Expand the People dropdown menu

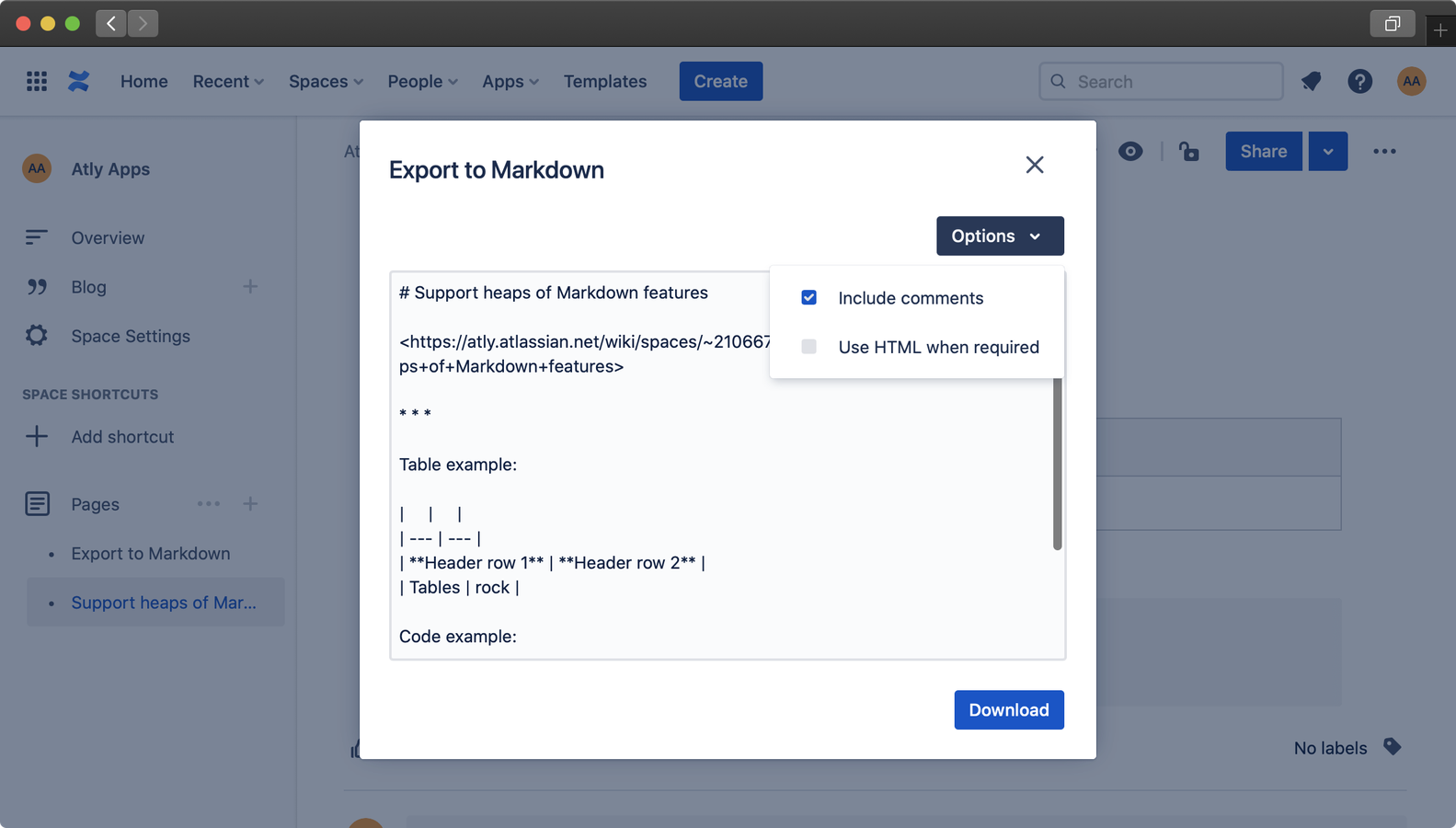[x=422, y=81]
